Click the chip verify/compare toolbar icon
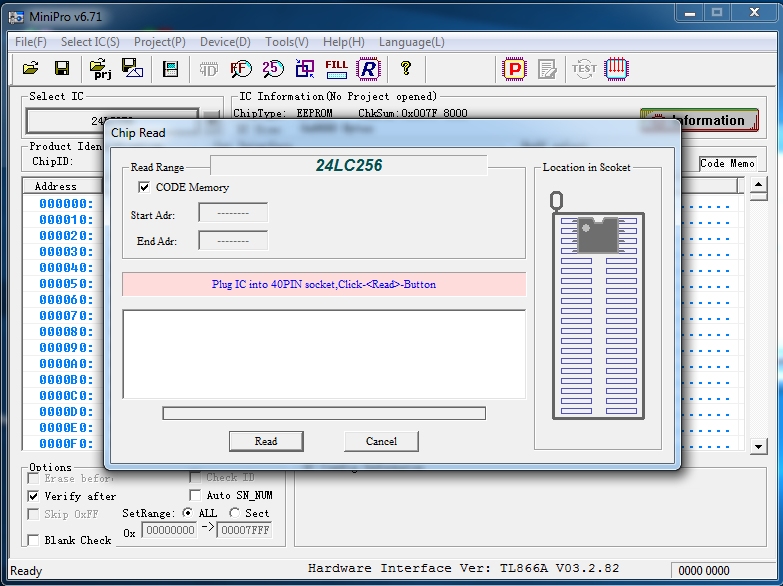Screen dimensions: 783x586 [x=305, y=68]
